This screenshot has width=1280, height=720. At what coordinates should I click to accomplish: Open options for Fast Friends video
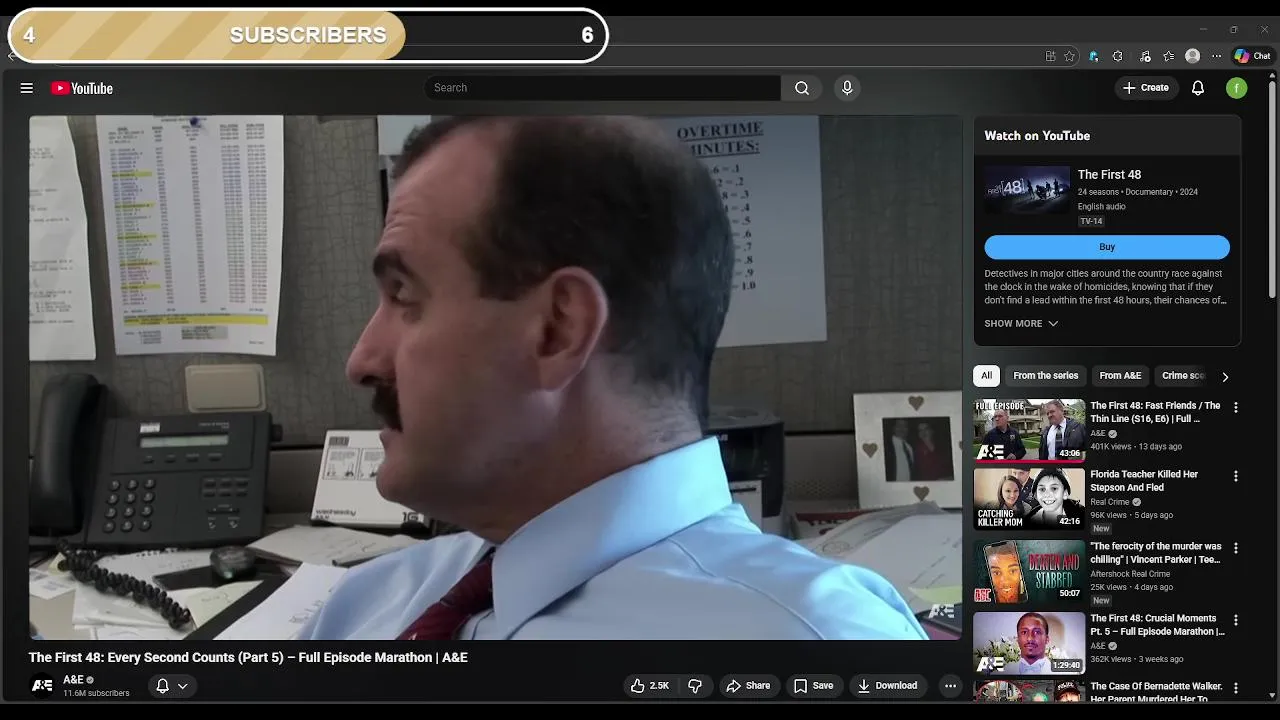pos(1235,408)
